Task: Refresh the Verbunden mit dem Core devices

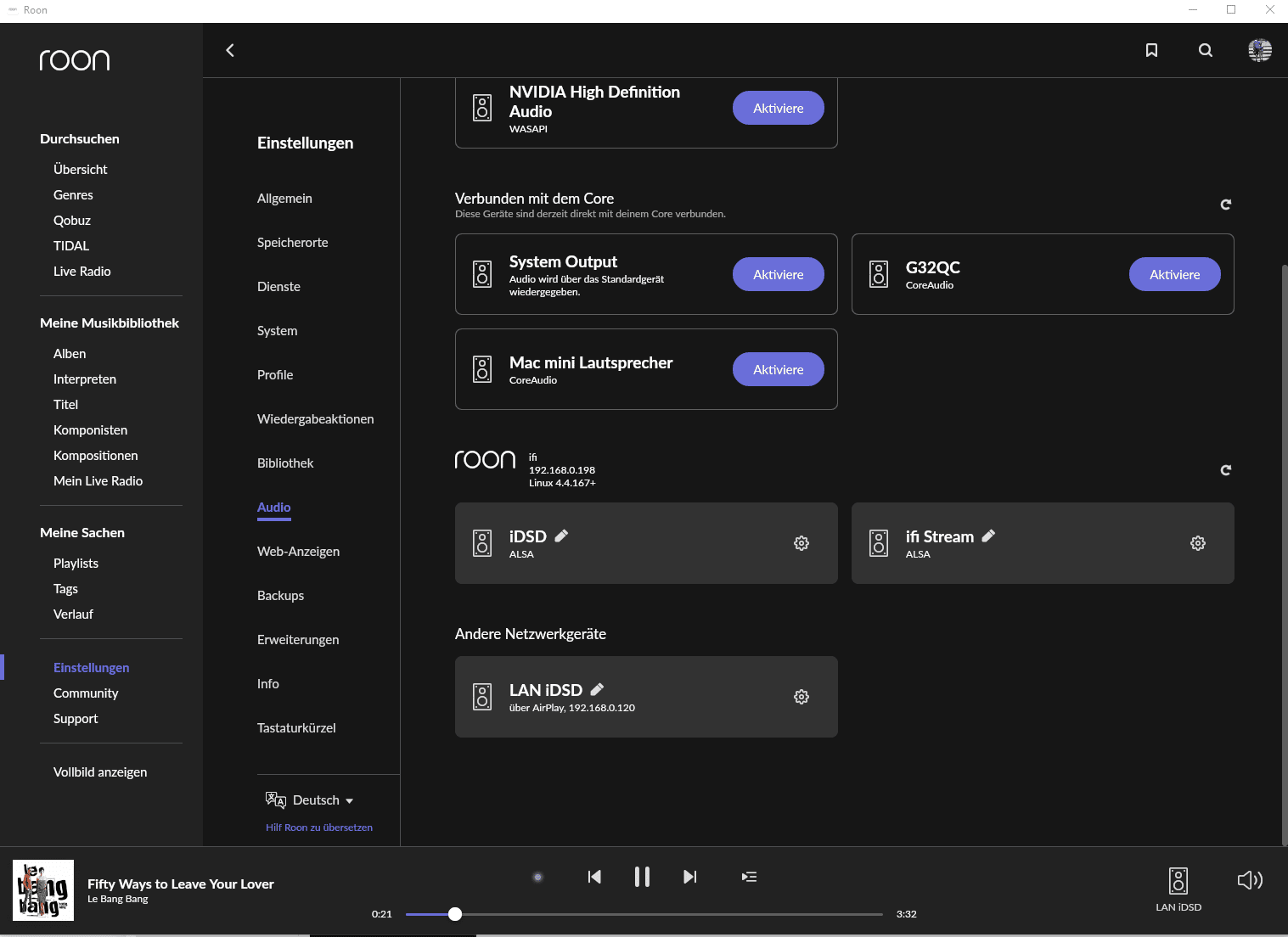Action: tap(1225, 205)
